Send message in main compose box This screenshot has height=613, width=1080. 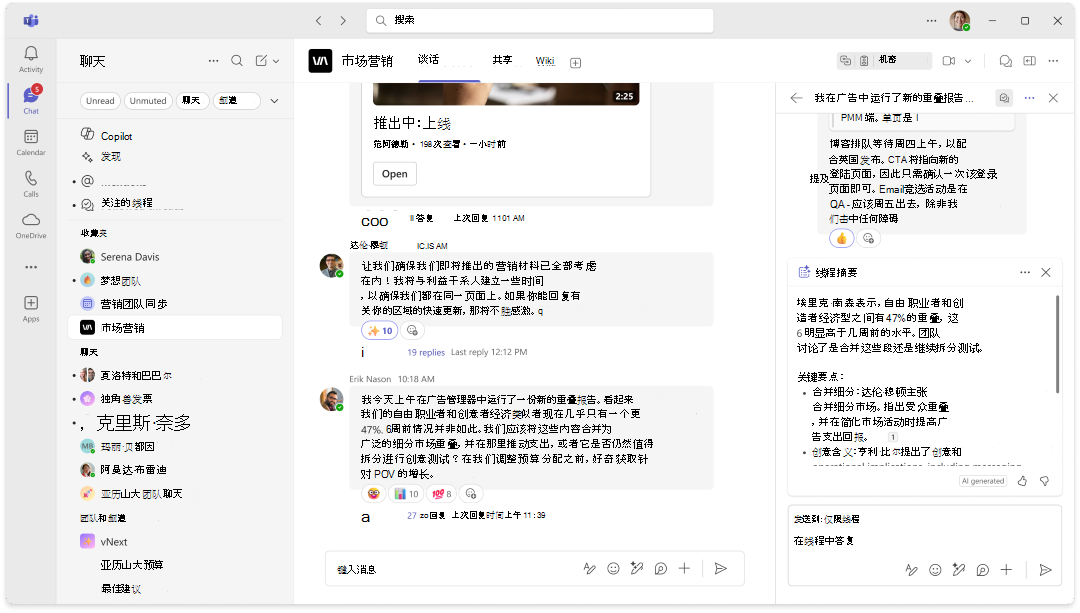(720, 568)
